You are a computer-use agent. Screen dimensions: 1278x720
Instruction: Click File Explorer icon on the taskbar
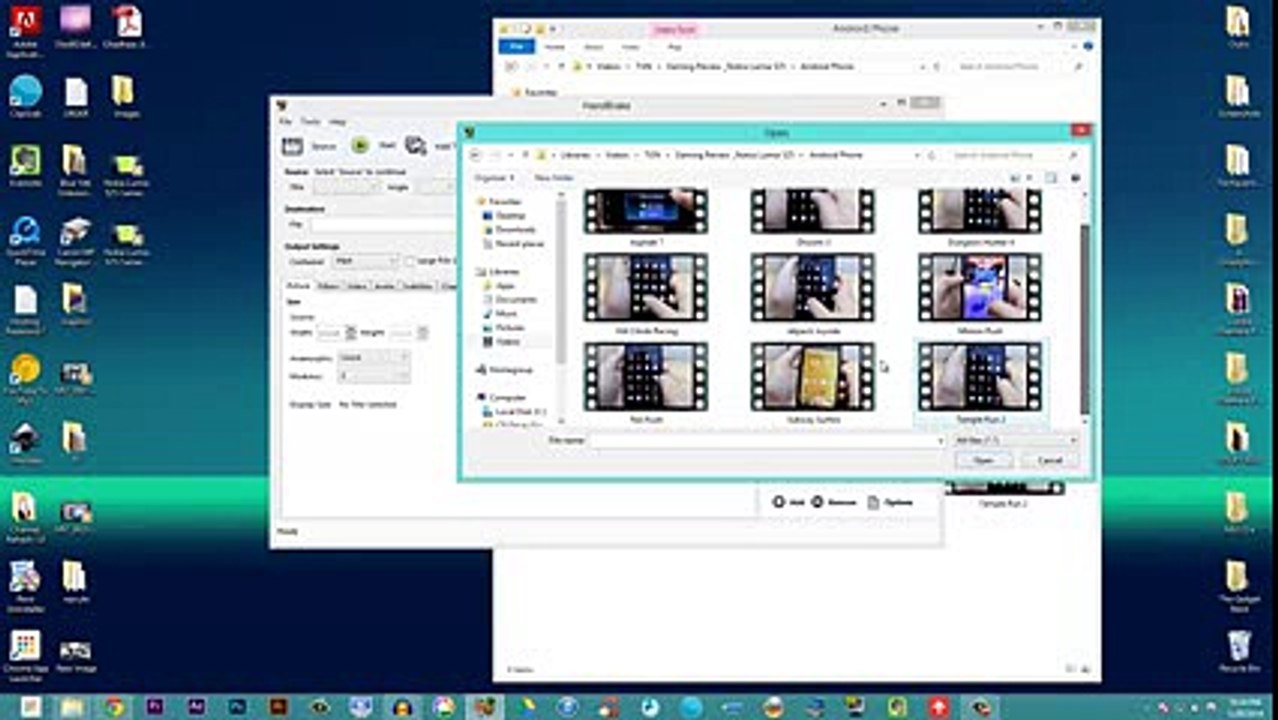pos(72,707)
